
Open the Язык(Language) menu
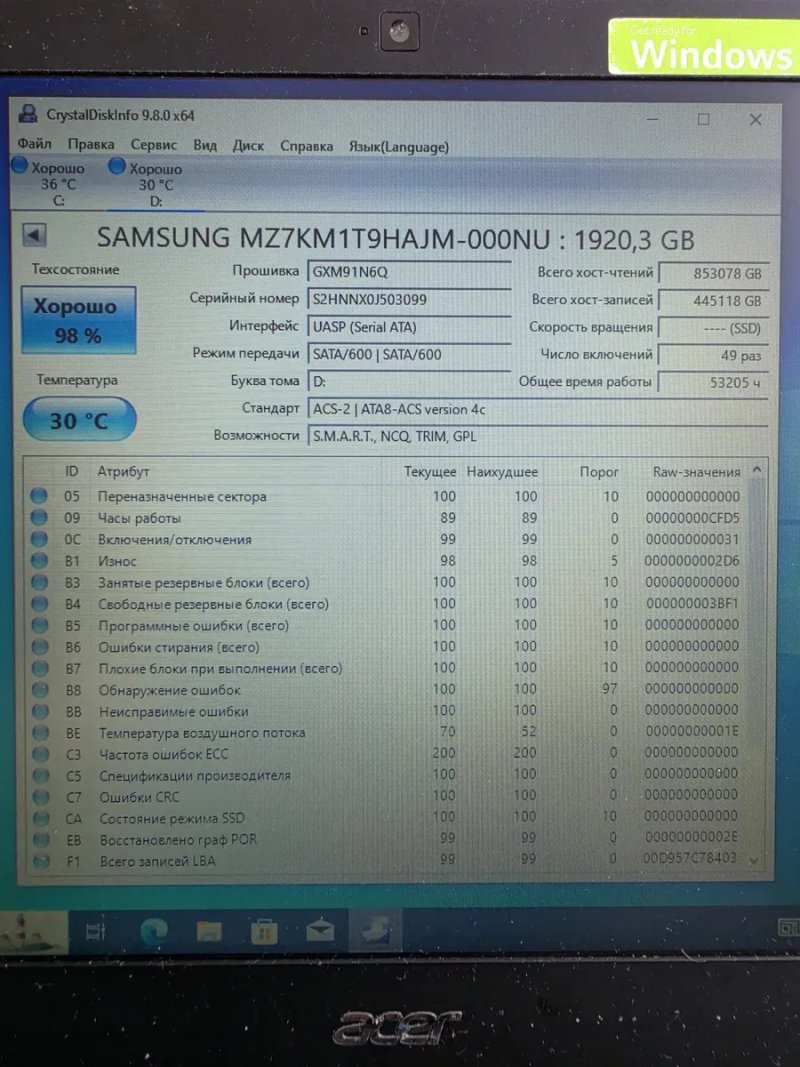click(x=399, y=147)
